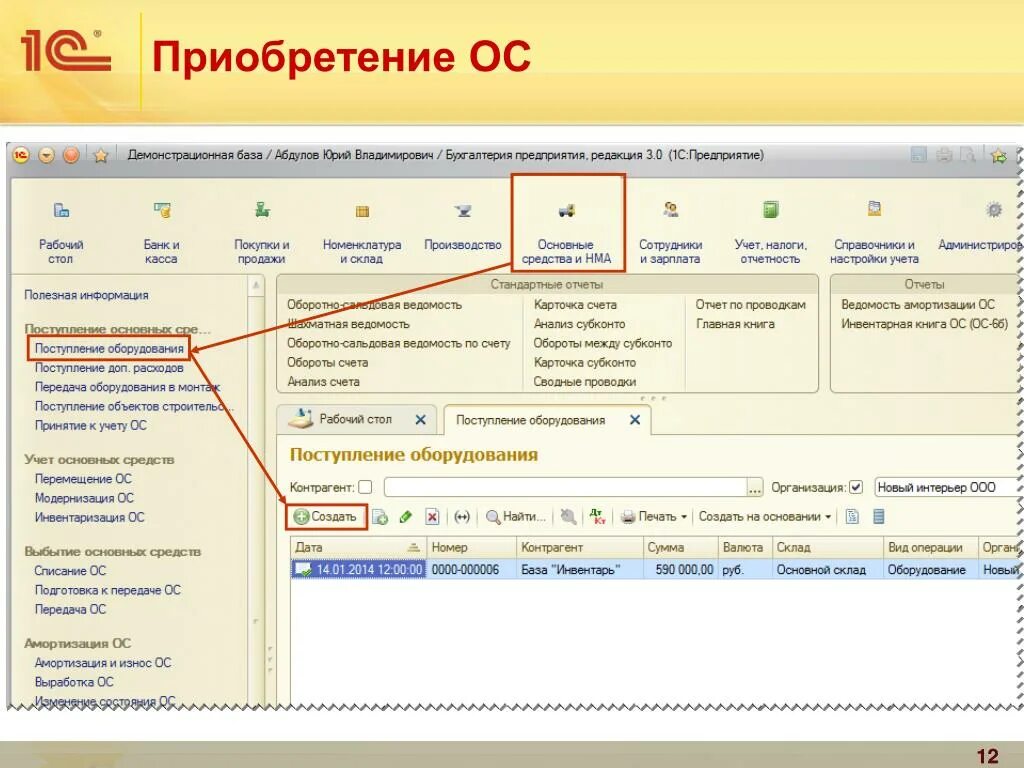Click the set period (↔) icon

click(x=462, y=517)
